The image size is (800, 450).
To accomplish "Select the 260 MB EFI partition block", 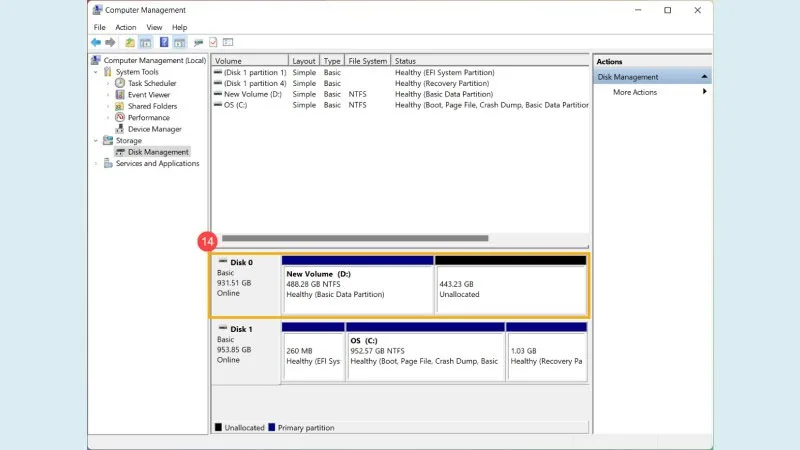I will point(313,352).
